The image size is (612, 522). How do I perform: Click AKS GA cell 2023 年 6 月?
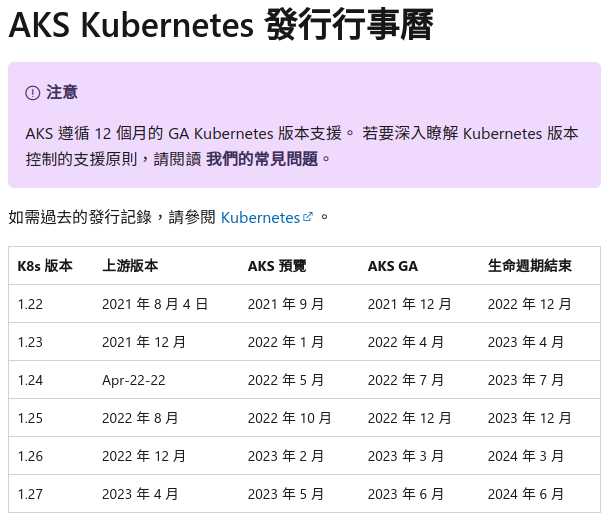(x=406, y=494)
